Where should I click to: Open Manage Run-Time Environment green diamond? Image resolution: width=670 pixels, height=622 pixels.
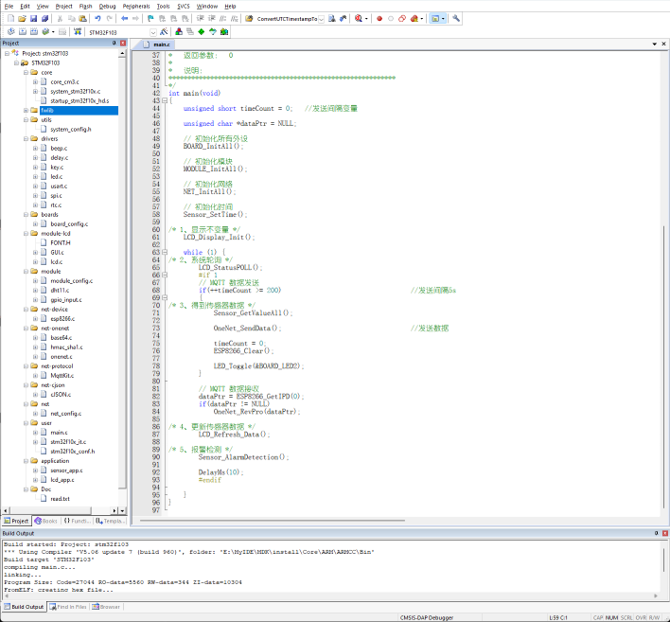tap(201, 32)
